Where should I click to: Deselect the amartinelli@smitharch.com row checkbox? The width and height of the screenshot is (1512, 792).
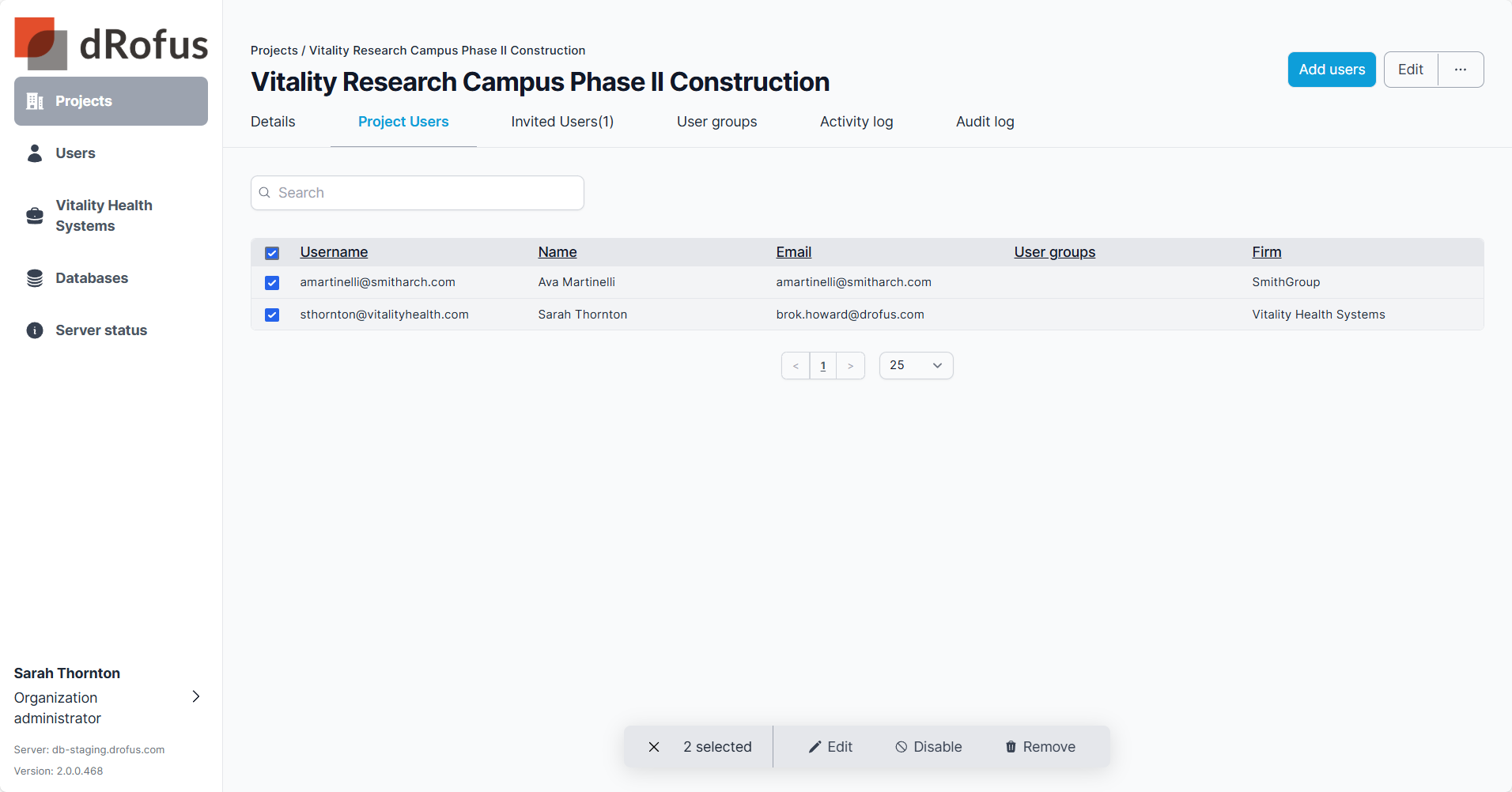point(272,283)
